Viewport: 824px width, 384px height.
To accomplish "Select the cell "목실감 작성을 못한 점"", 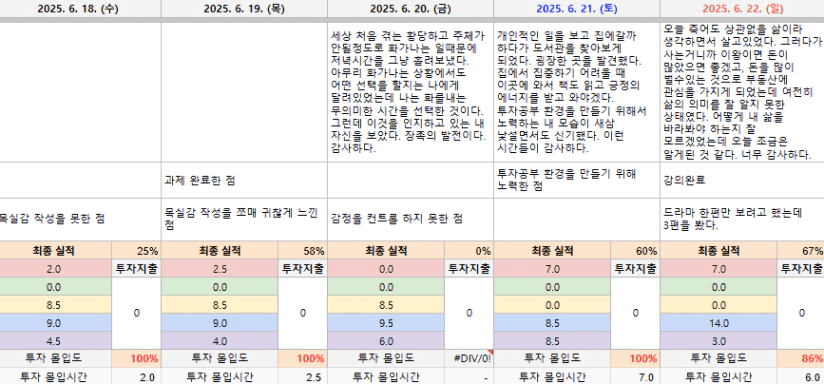I will [80, 220].
